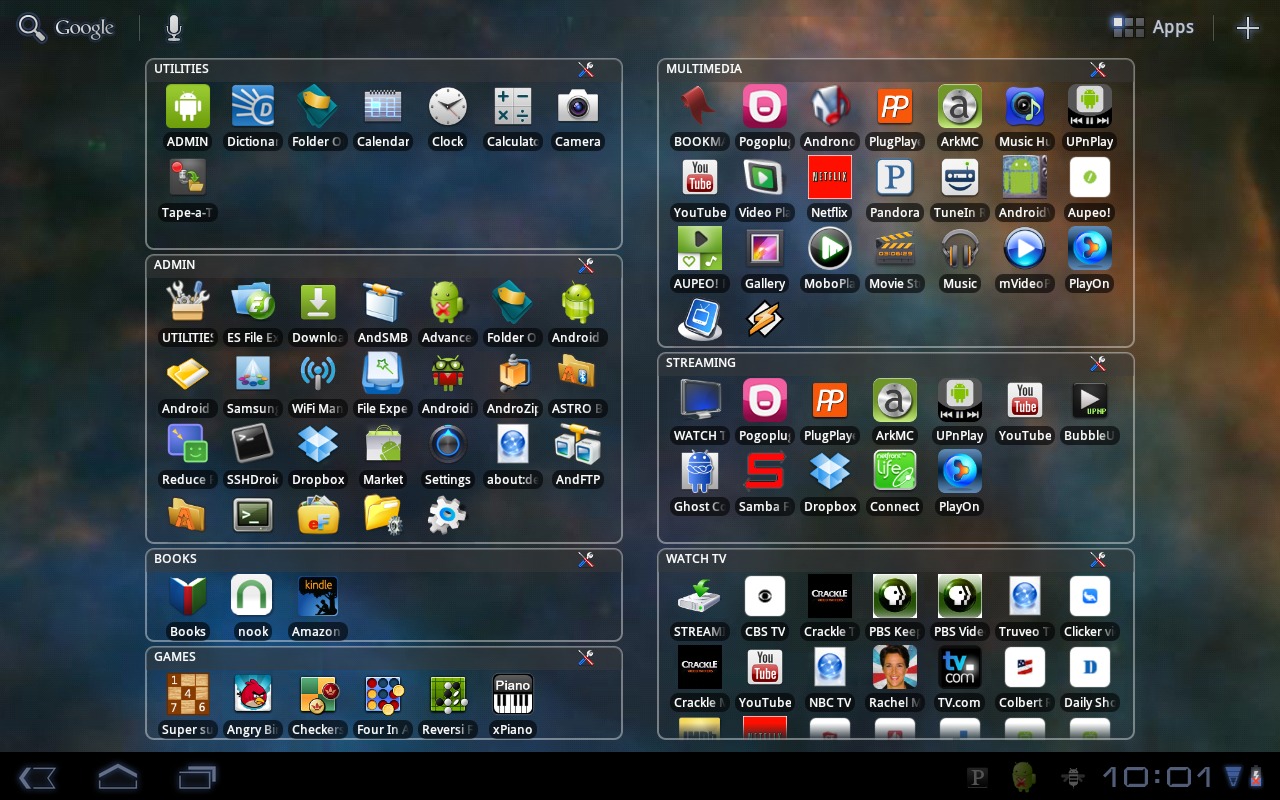Open the NBC TV shortcut
This screenshot has height=800, width=1280.
829,678
